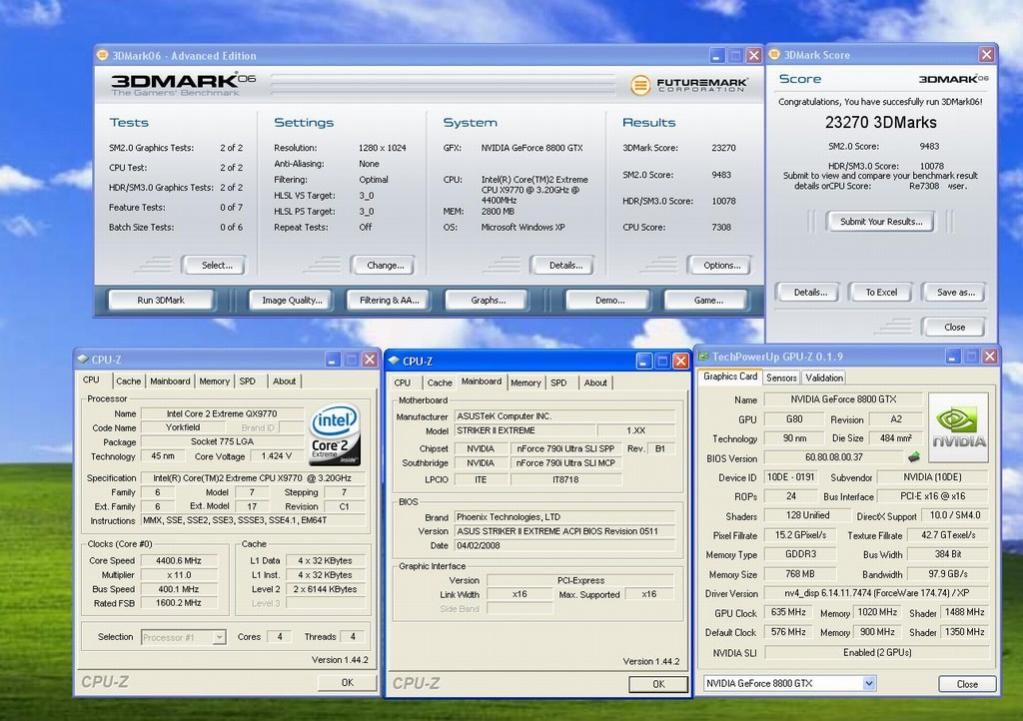Click the Run 3DMark button
The height and width of the screenshot is (721, 1023).
coord(160,300)
